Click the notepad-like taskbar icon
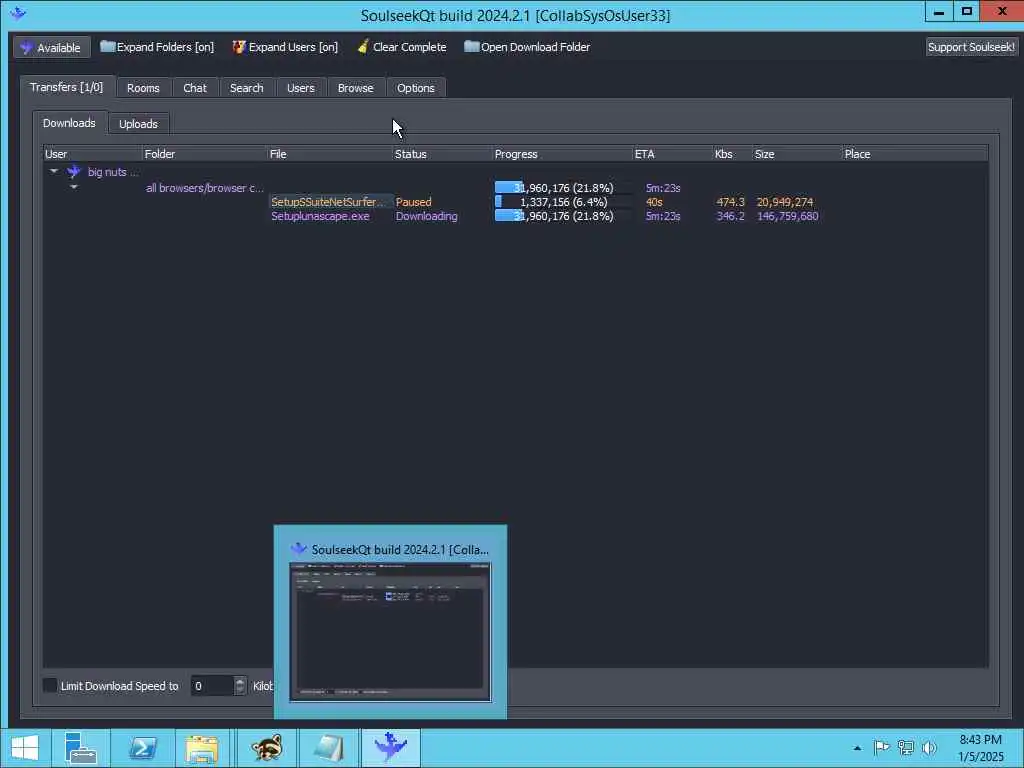 [328, 748]
